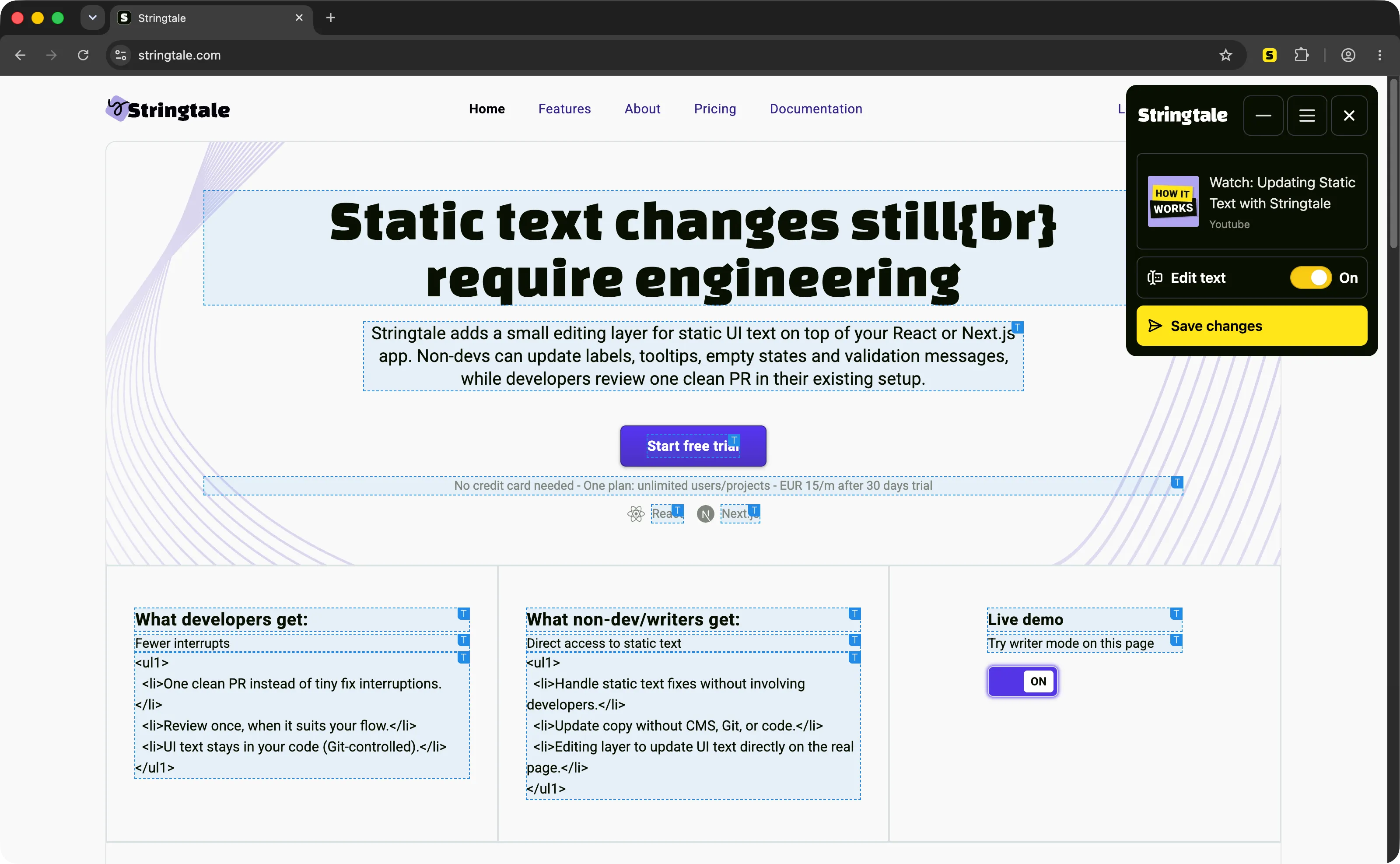The height and width of the screenshot is (864, 1400).
Task: Click T marker on What non-dev/writers get heading
Action: [854, 613]
